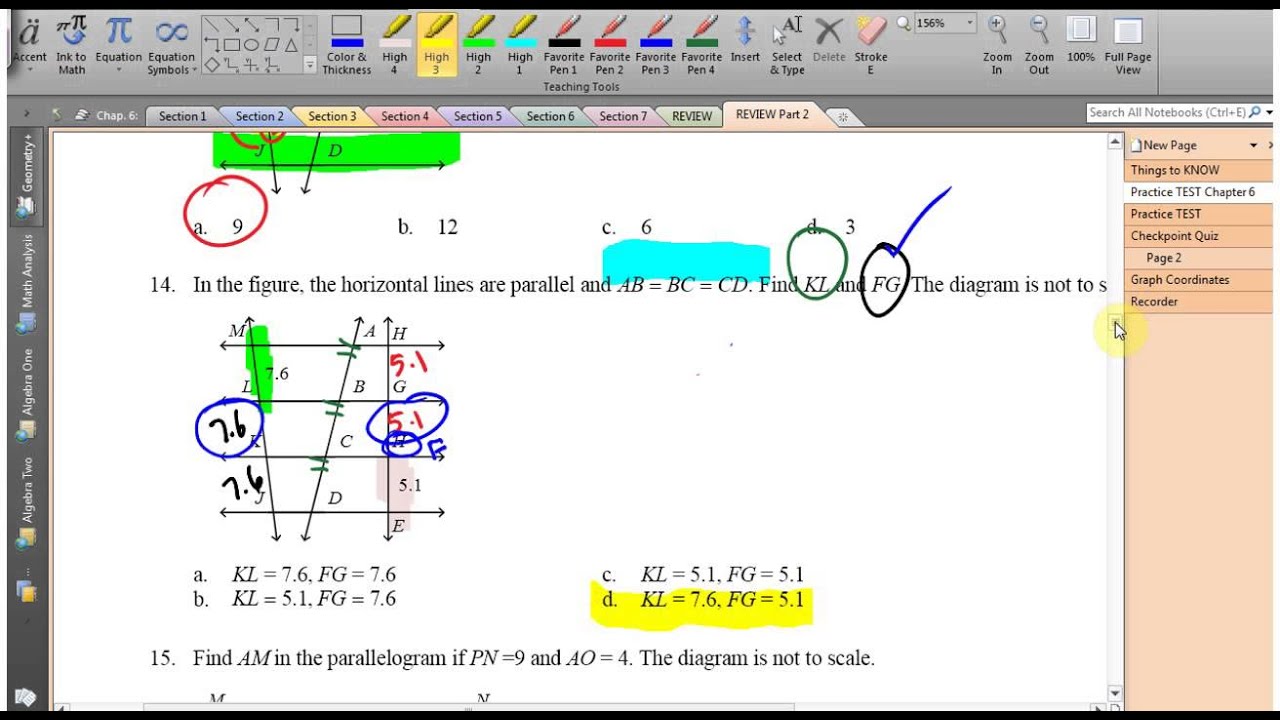The height and width of the screenshot is (720, 1280).
Task: Open the Page 2 subpage
Action: click(1198, 258)
